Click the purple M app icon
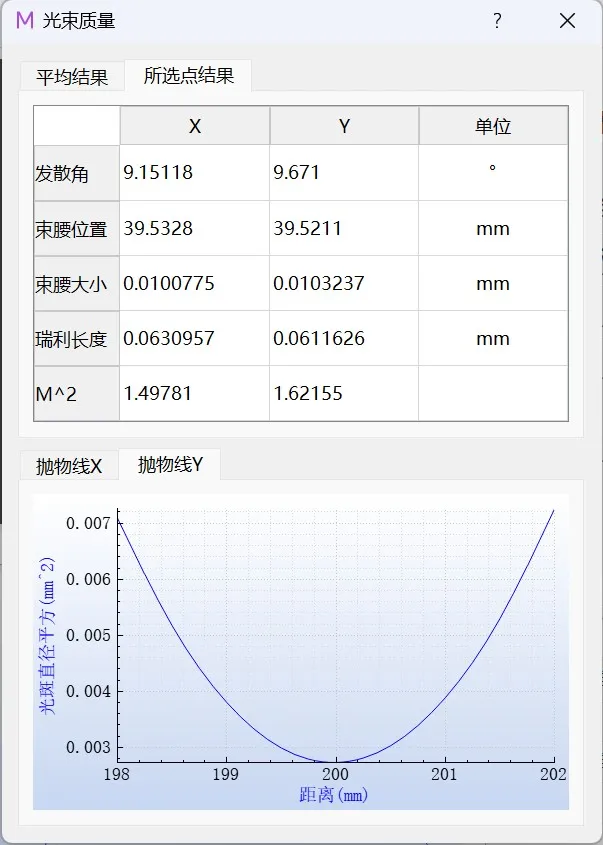The image size is (603, 845). click(x=24, y=20)
